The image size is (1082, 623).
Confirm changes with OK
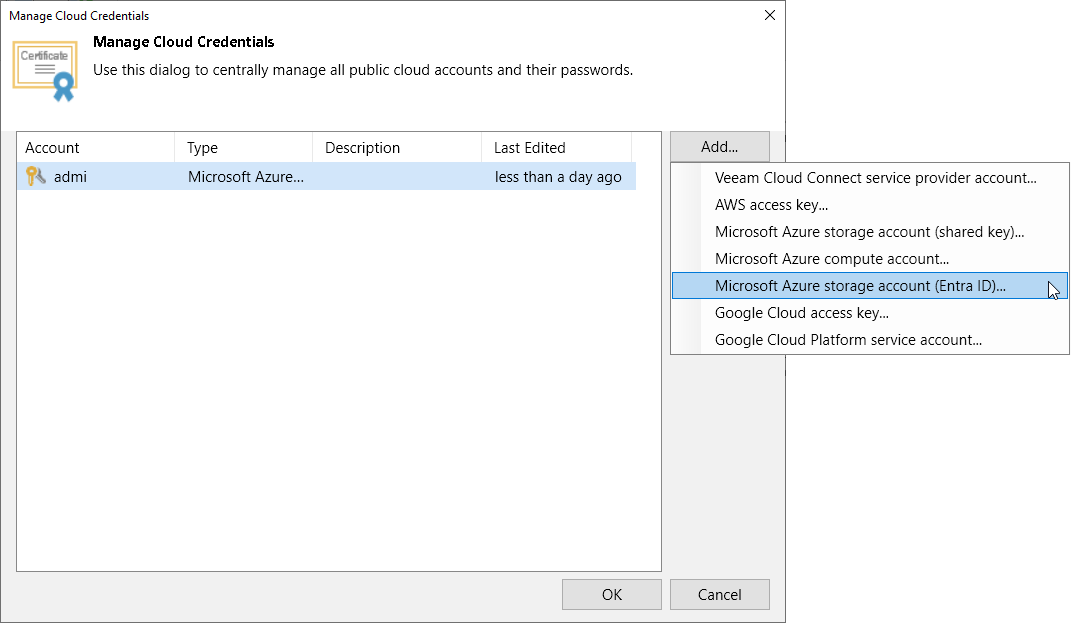click(x=611, y=594)
